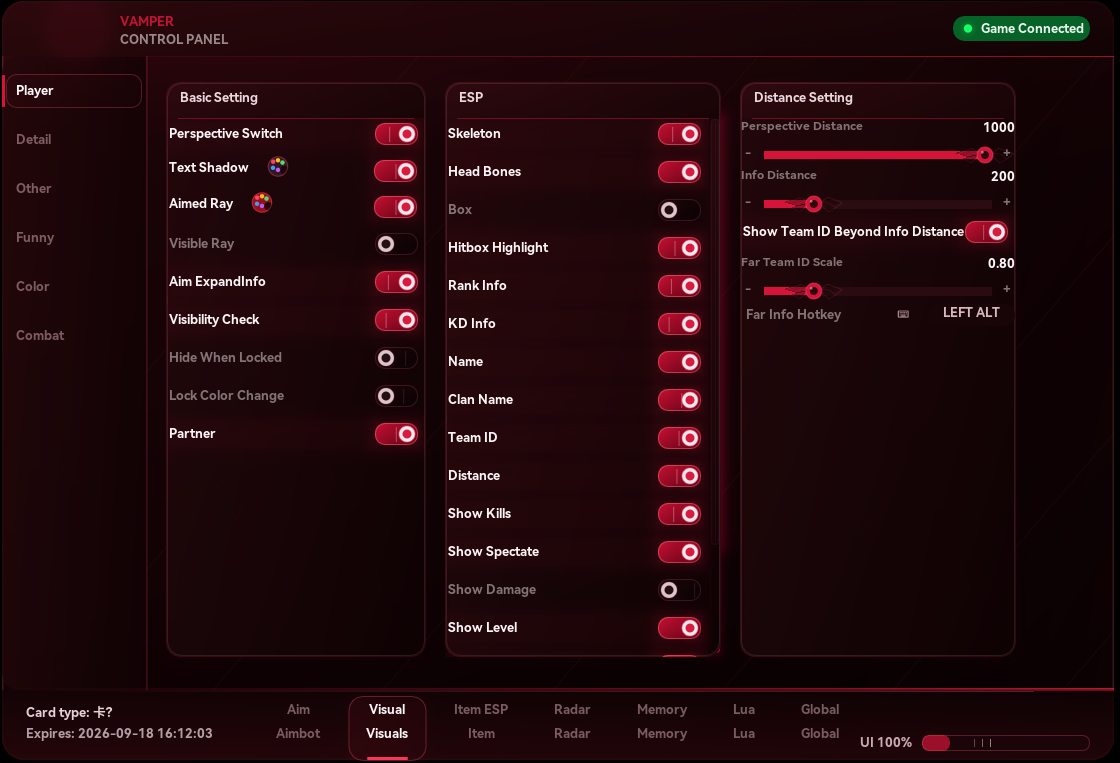The image size is (1120, 763).
Task: Click the plus icon for Perspective Distance
Action: pos(1006,153)
